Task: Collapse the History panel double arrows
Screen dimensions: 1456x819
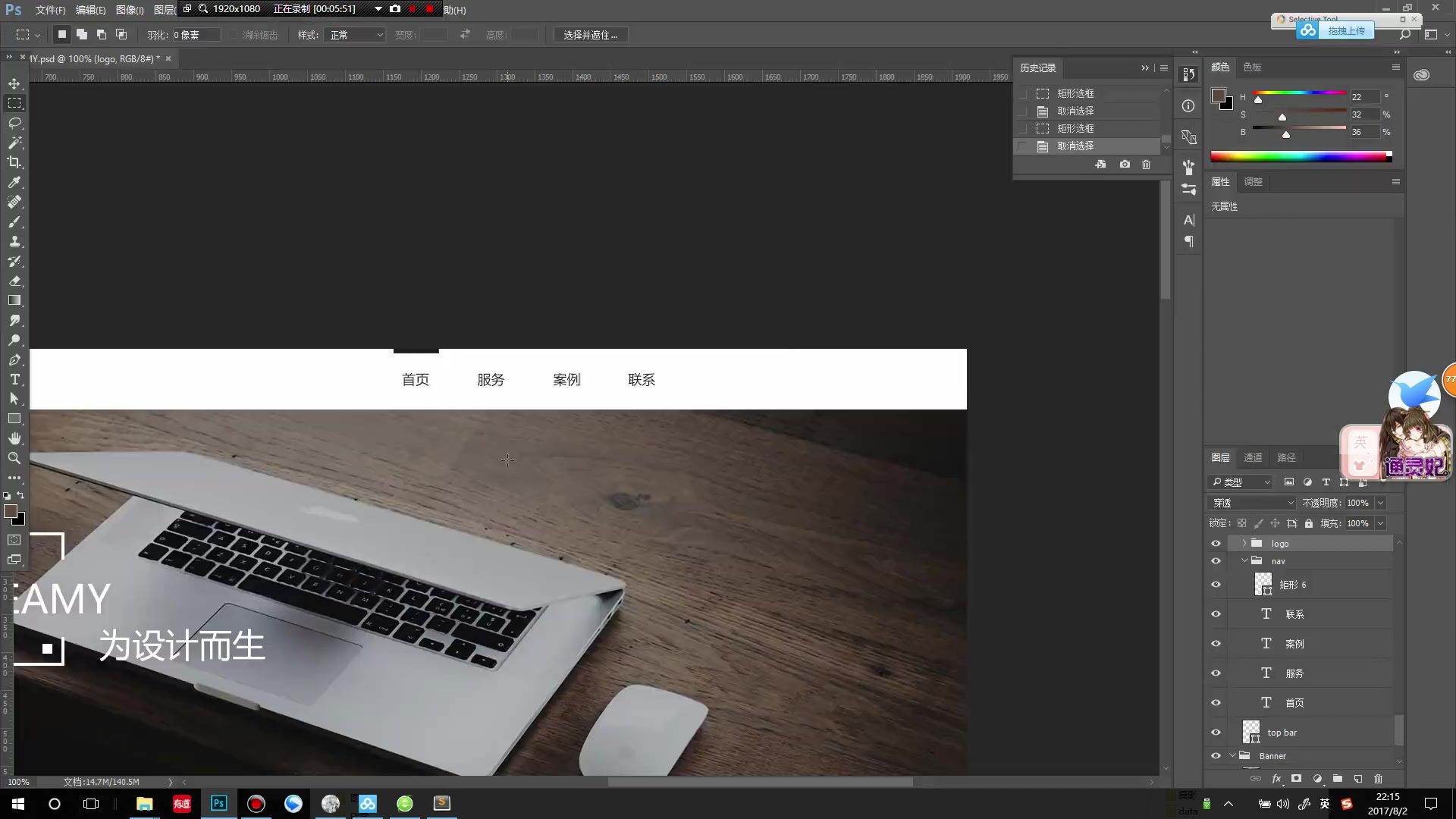Action: 1145,67
